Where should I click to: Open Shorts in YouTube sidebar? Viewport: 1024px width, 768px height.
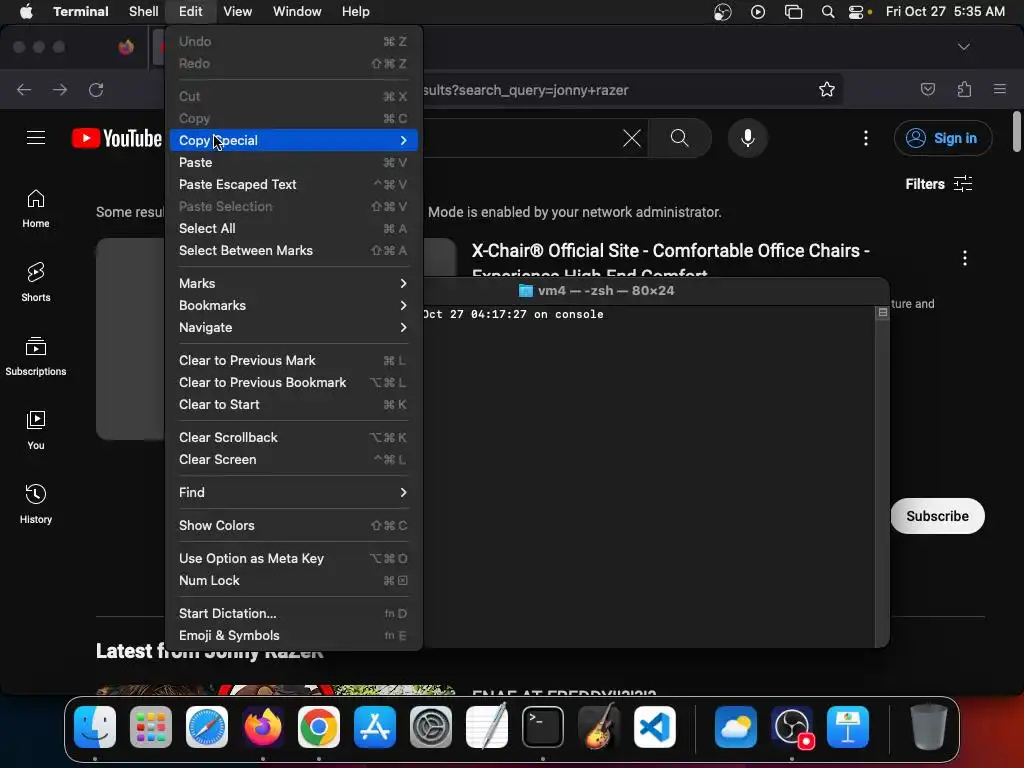pos(36,282)
